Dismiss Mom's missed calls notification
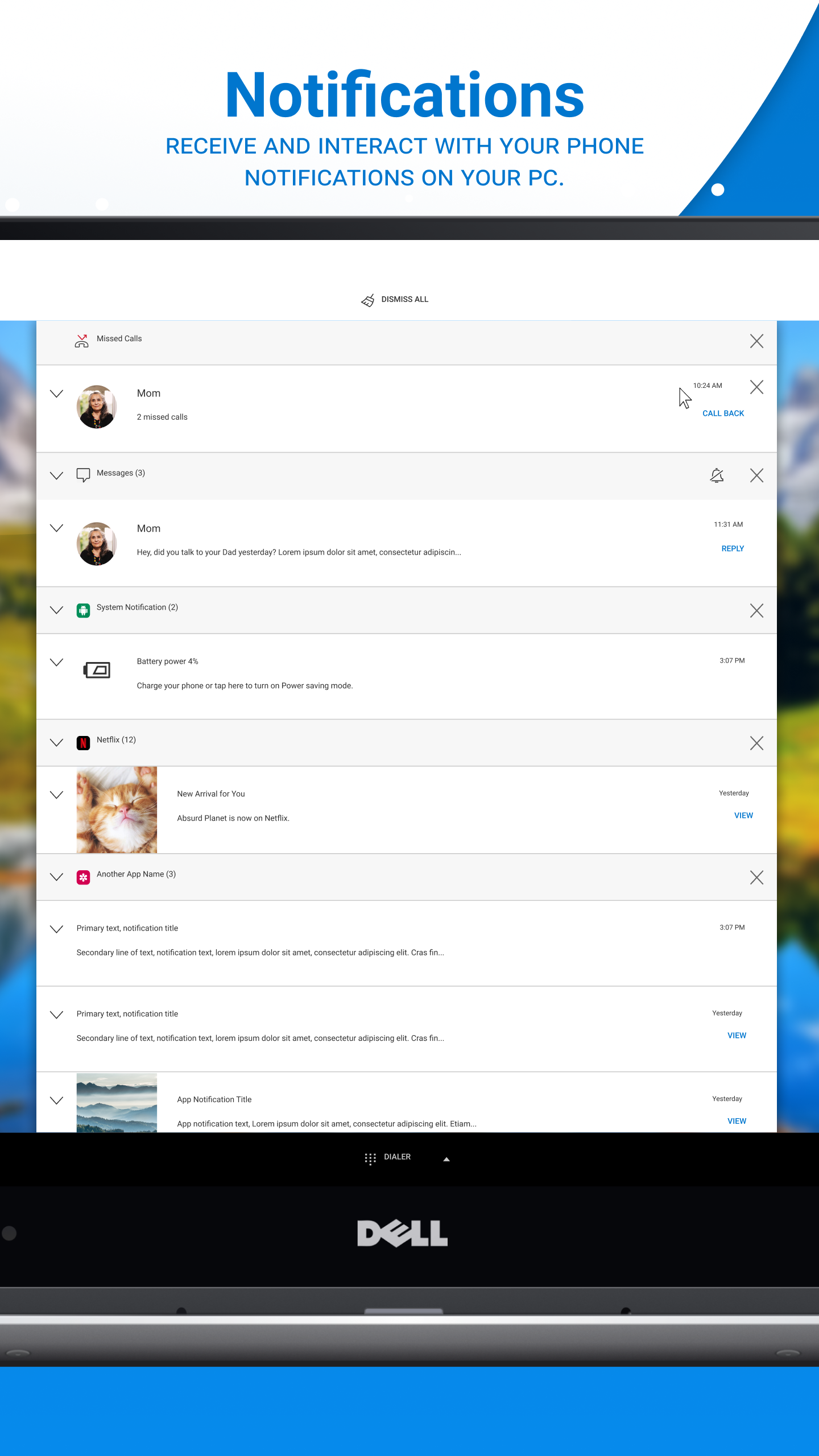Viewport: 819px width, 1456px height. click(x=756, y=387)
